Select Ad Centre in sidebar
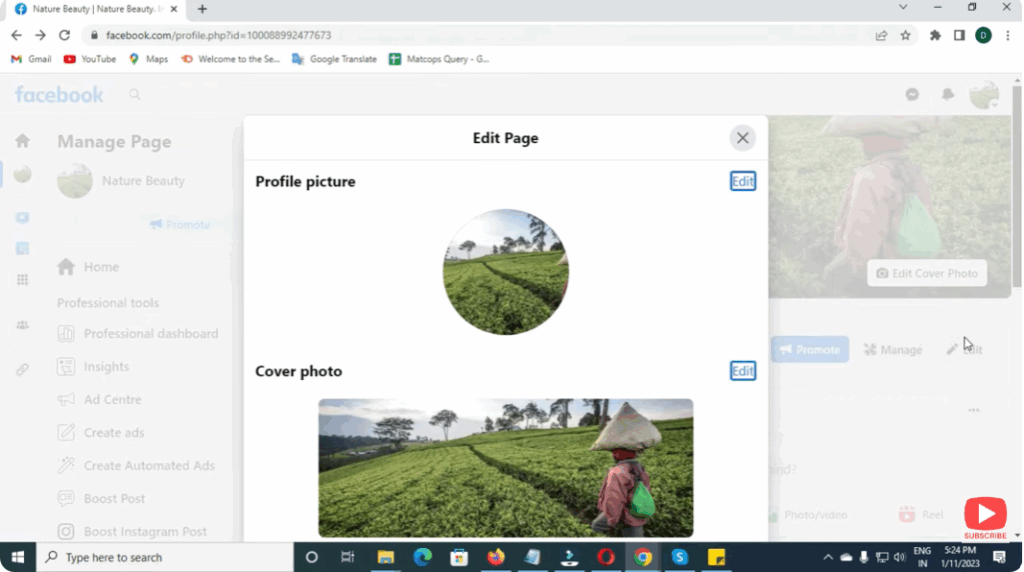Screen dimensions: 1024x572 coord(112,400)
